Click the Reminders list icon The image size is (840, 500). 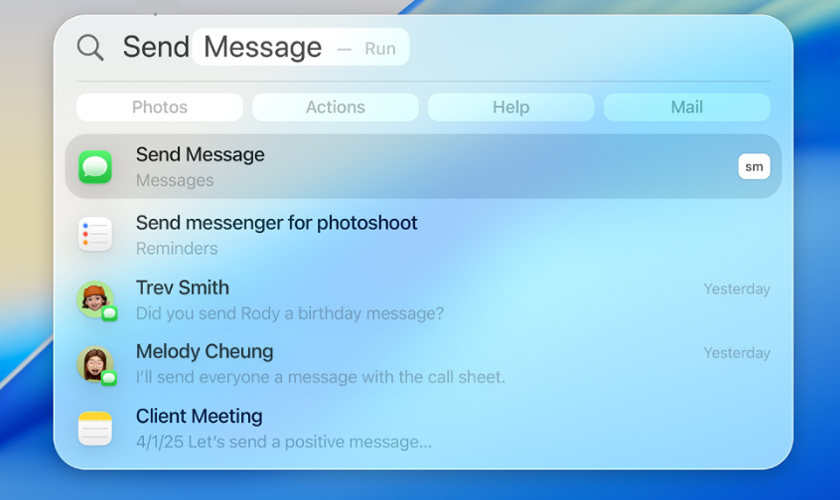point(96,235)
